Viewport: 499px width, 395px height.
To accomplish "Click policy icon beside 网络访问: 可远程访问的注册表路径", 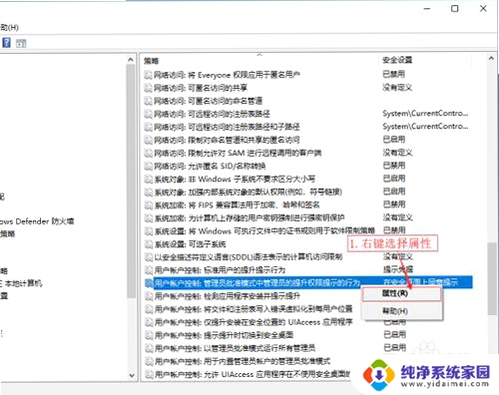I will click(x=148, y=114).
